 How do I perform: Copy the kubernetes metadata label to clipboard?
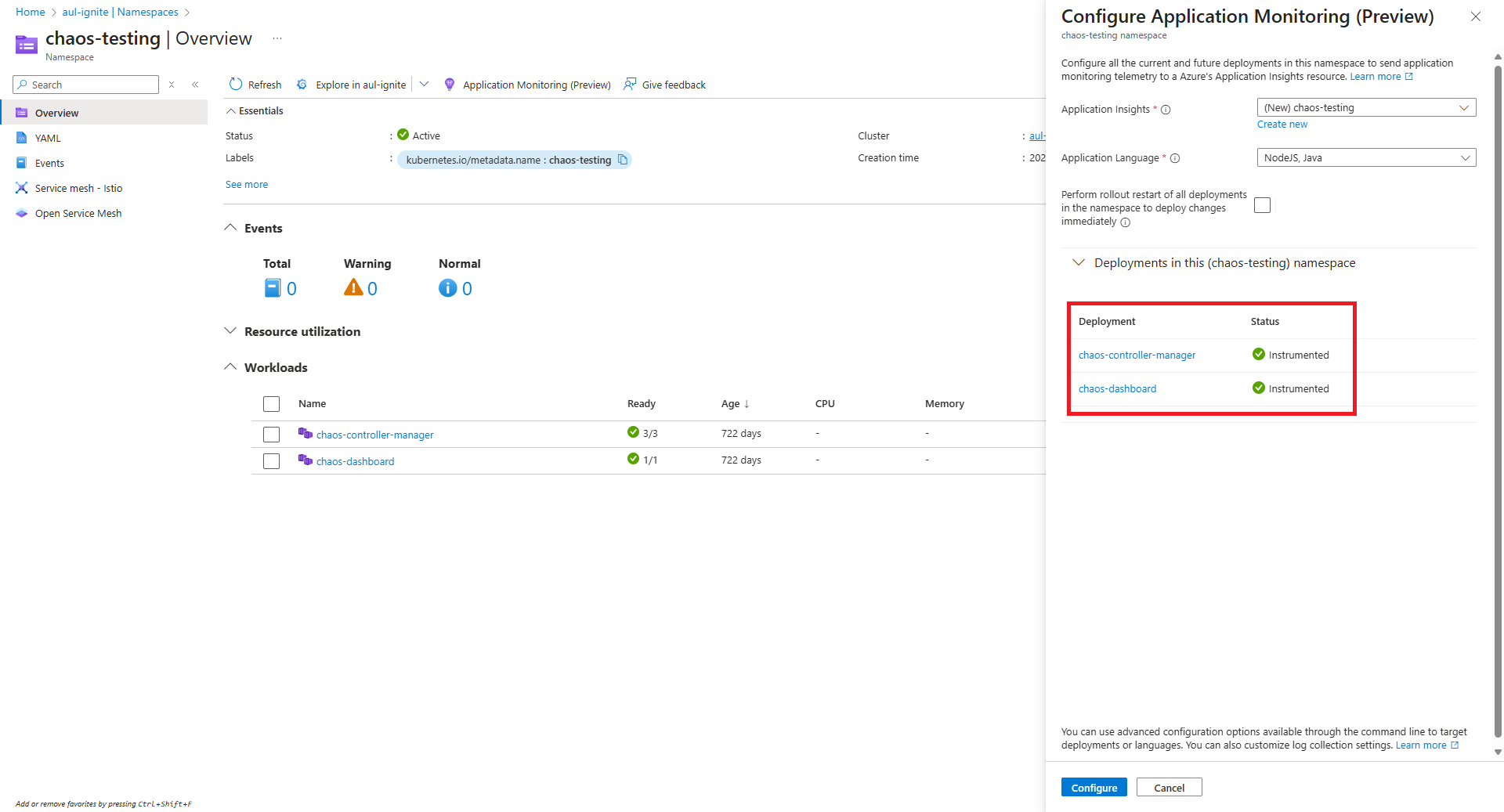[x=623, y=160]
